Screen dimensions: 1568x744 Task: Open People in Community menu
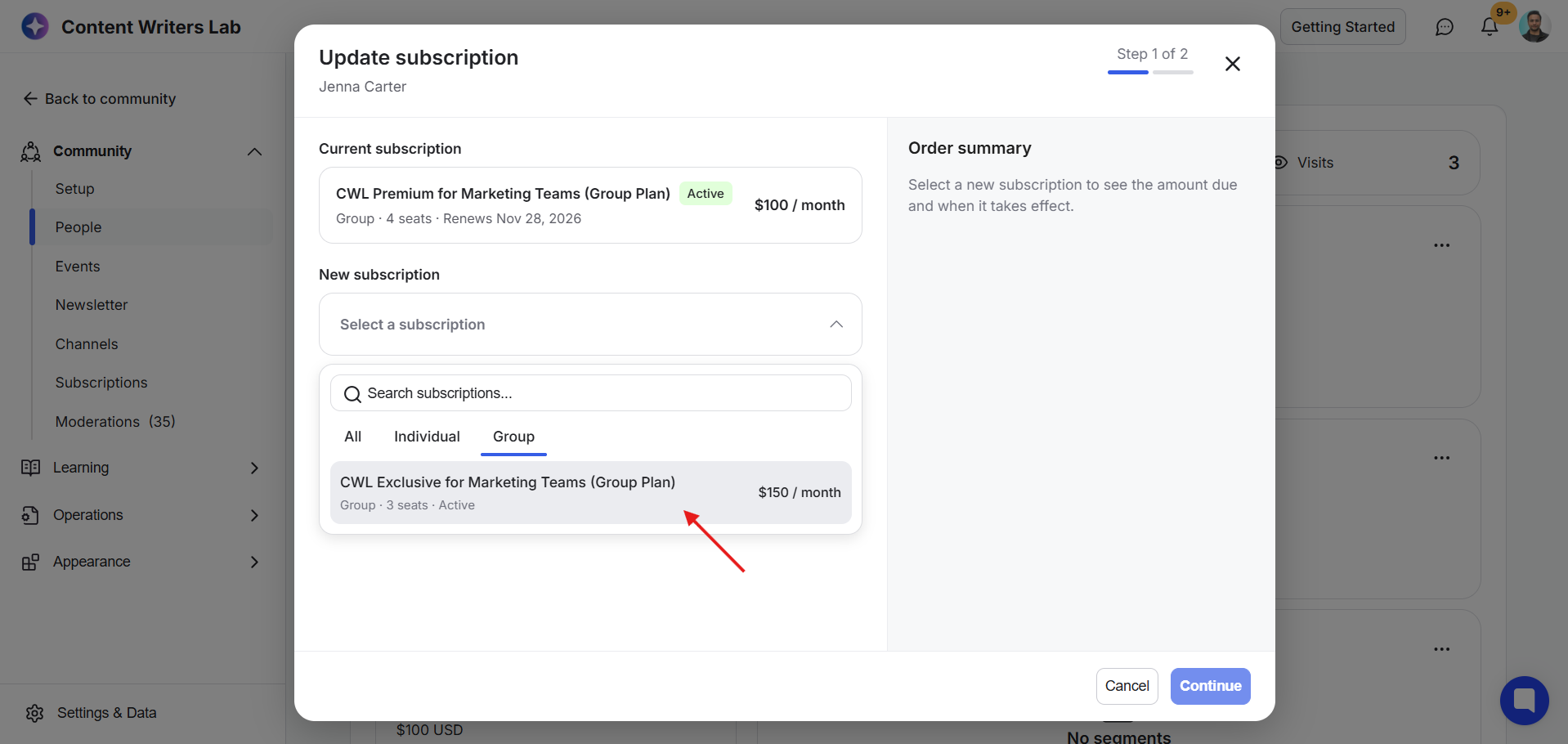(152, 227)
